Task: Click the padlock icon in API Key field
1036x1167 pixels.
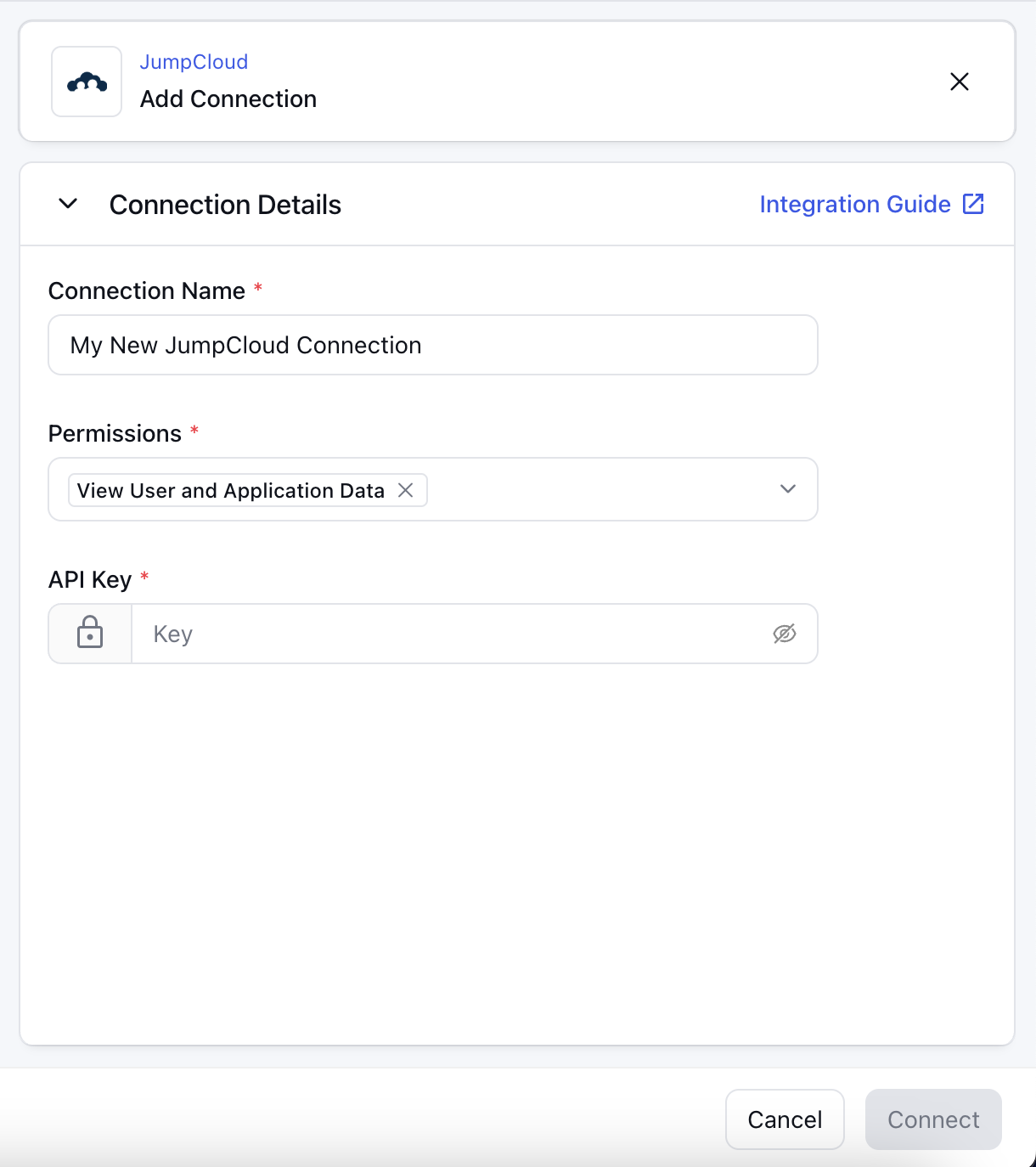Action: tap(90, 634)
